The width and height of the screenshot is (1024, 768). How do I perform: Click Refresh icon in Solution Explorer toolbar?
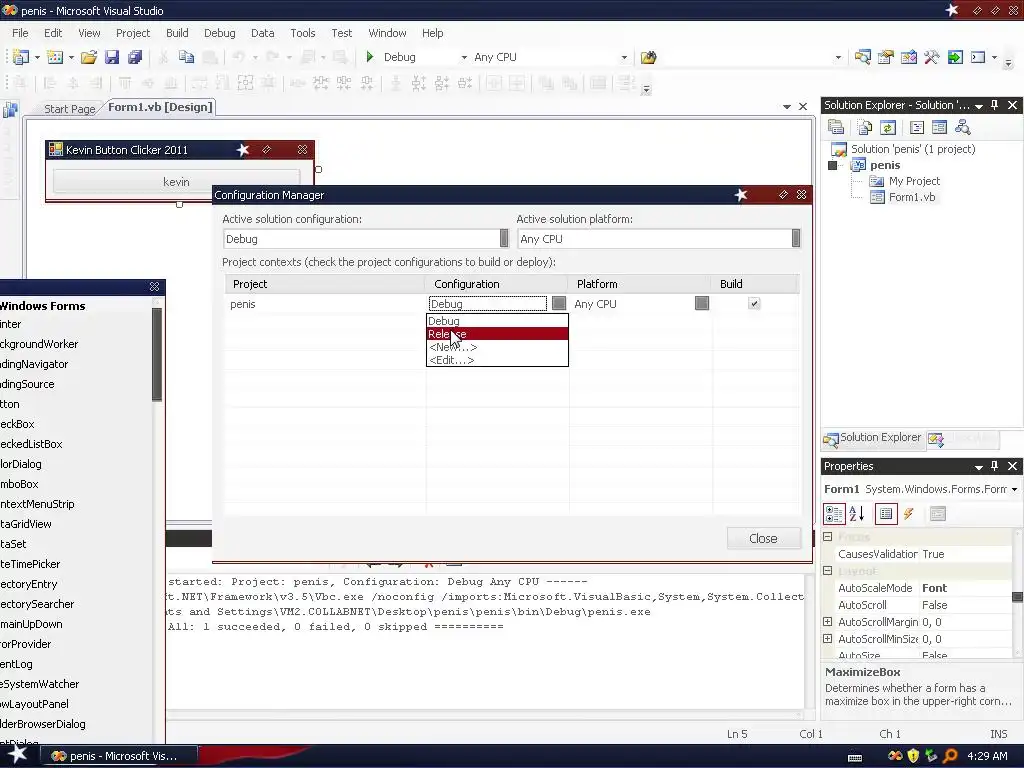pyautogui.click(x=888, y=127)
